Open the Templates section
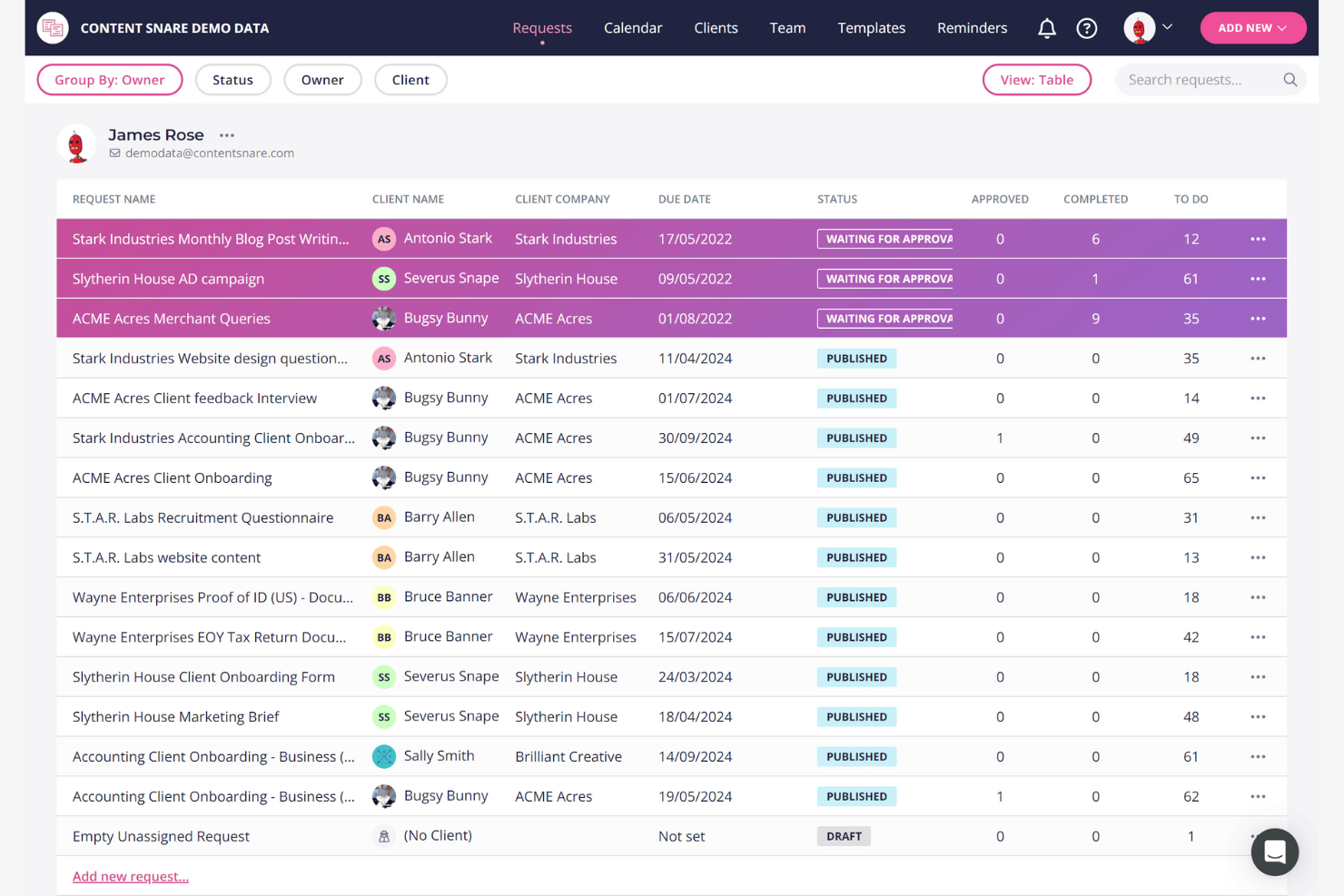 point(871,27)
